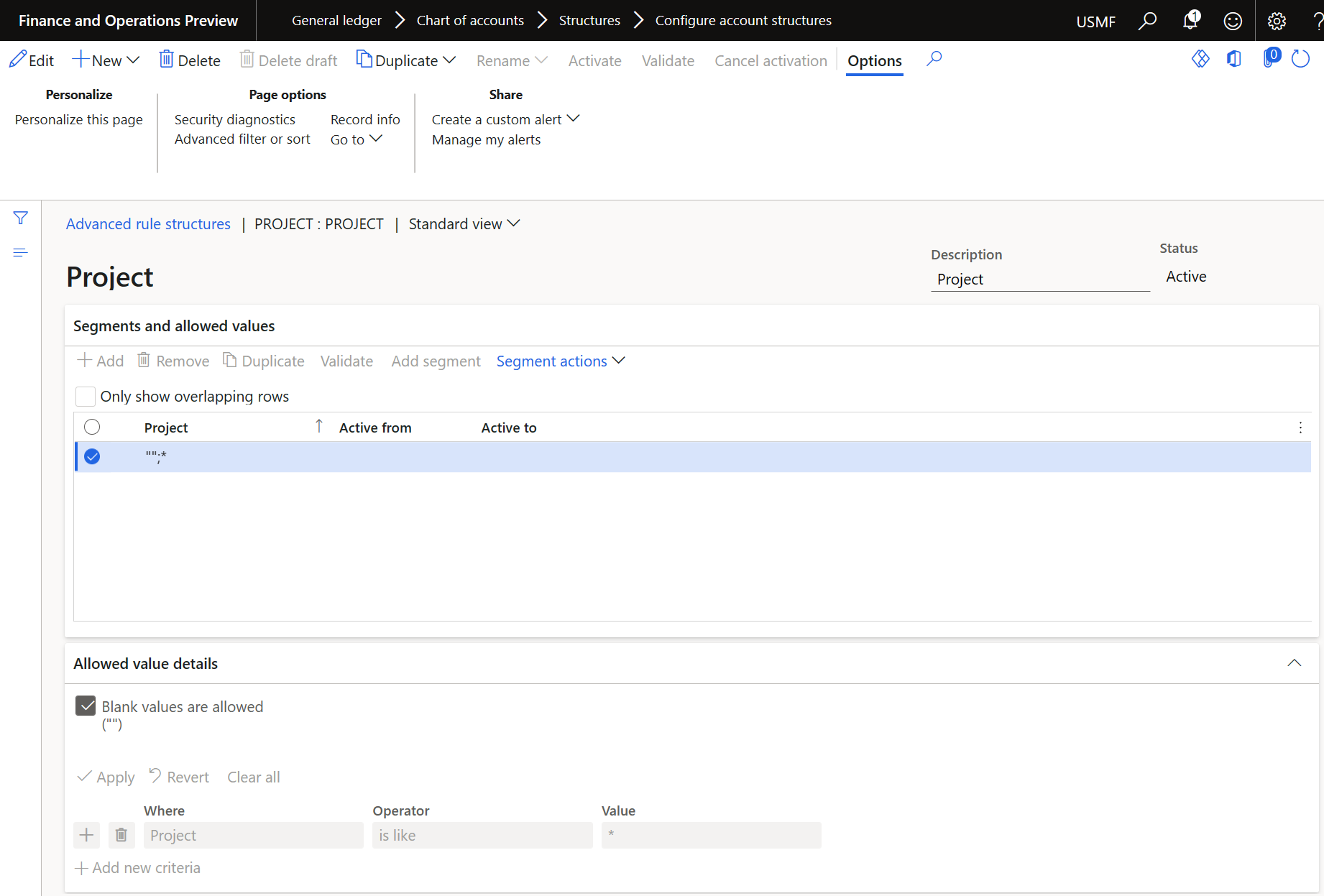Click the Edit pencil icon
1324x896 pixels.
coord(18,60)
